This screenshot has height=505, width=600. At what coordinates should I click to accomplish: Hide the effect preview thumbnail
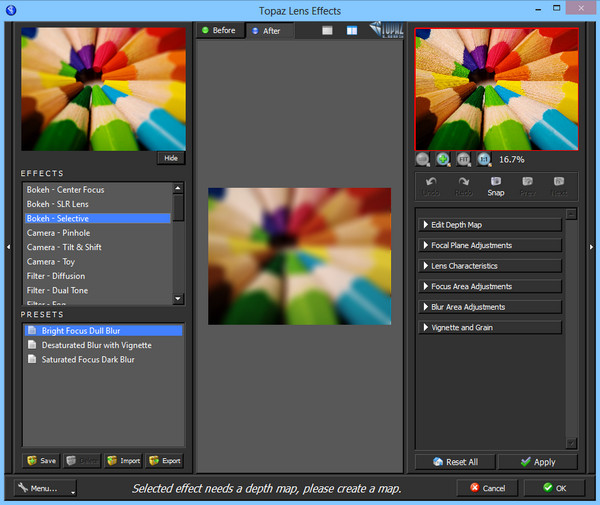[x=170, y=158]
